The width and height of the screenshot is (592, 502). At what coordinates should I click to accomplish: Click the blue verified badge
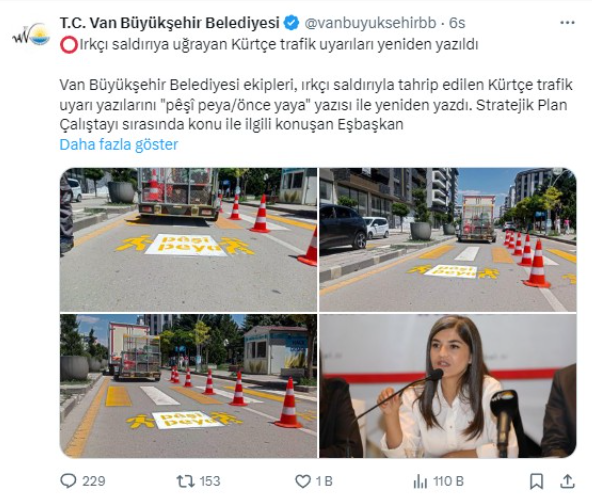[x=291, y=23]
